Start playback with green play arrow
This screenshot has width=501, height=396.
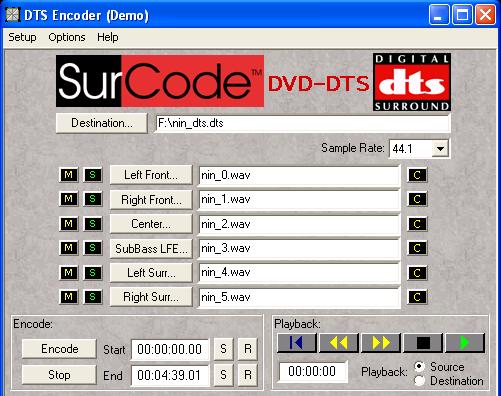465,342
